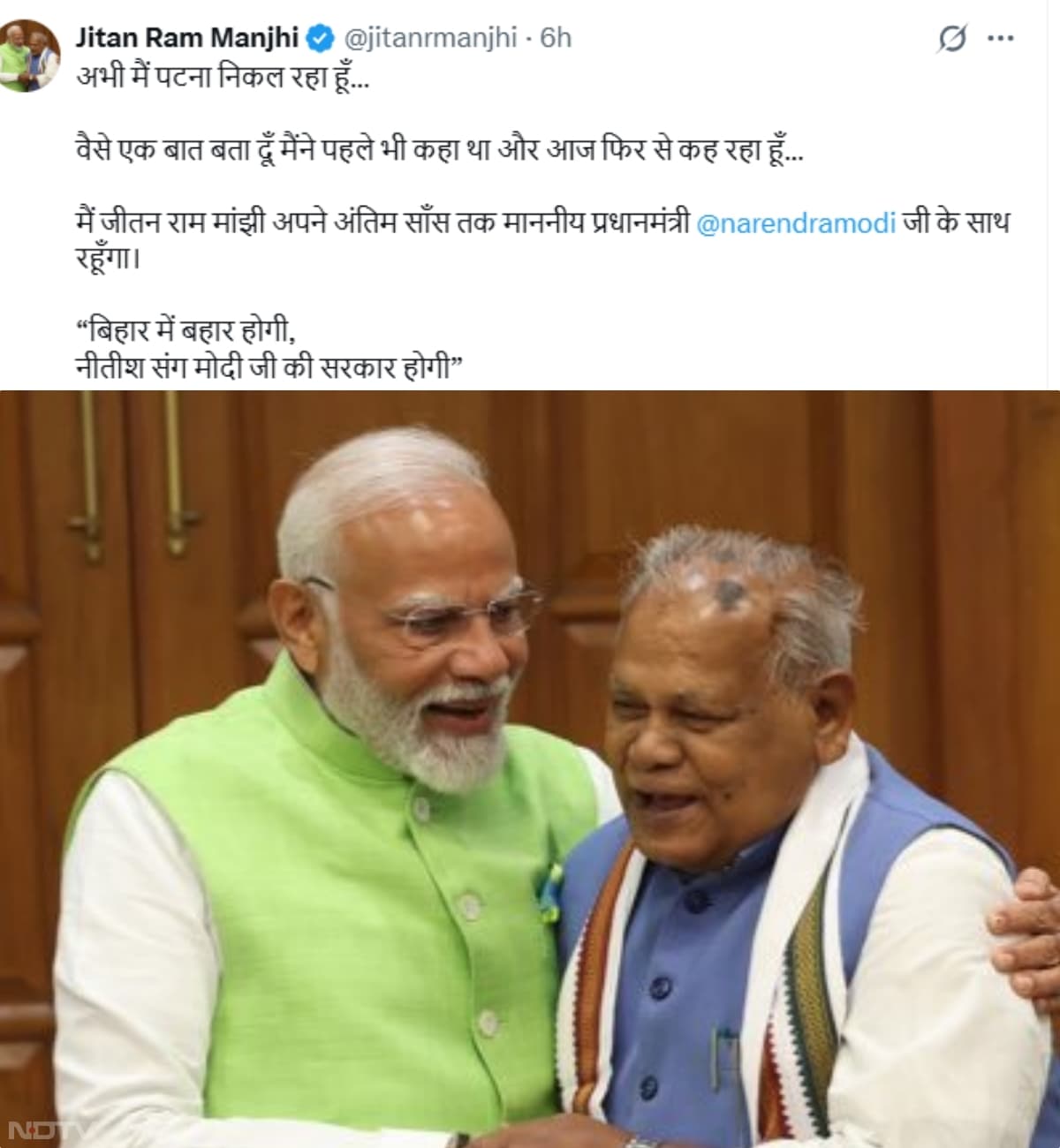1060x1148 pixels.
Task: Click the blue verified badge icon
Action: pos(320,38)
